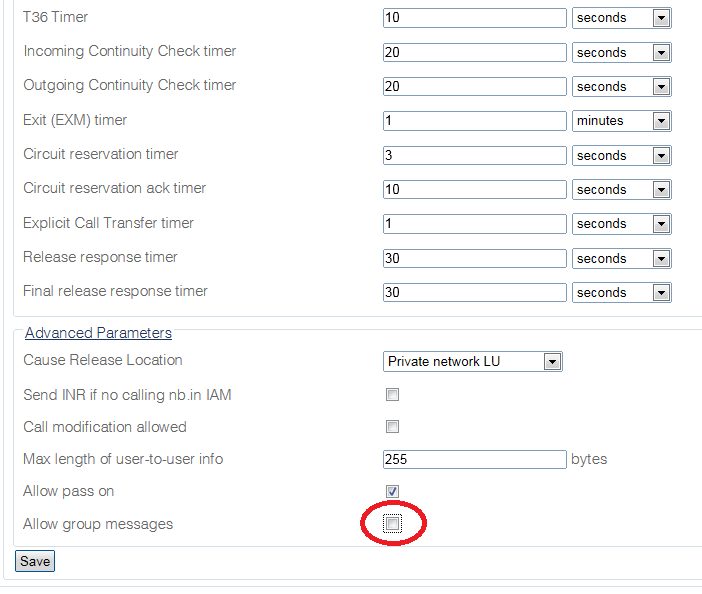Open Final release response timer units dropdown
This screenshot has height=594, width=702.
coord(621,293)
